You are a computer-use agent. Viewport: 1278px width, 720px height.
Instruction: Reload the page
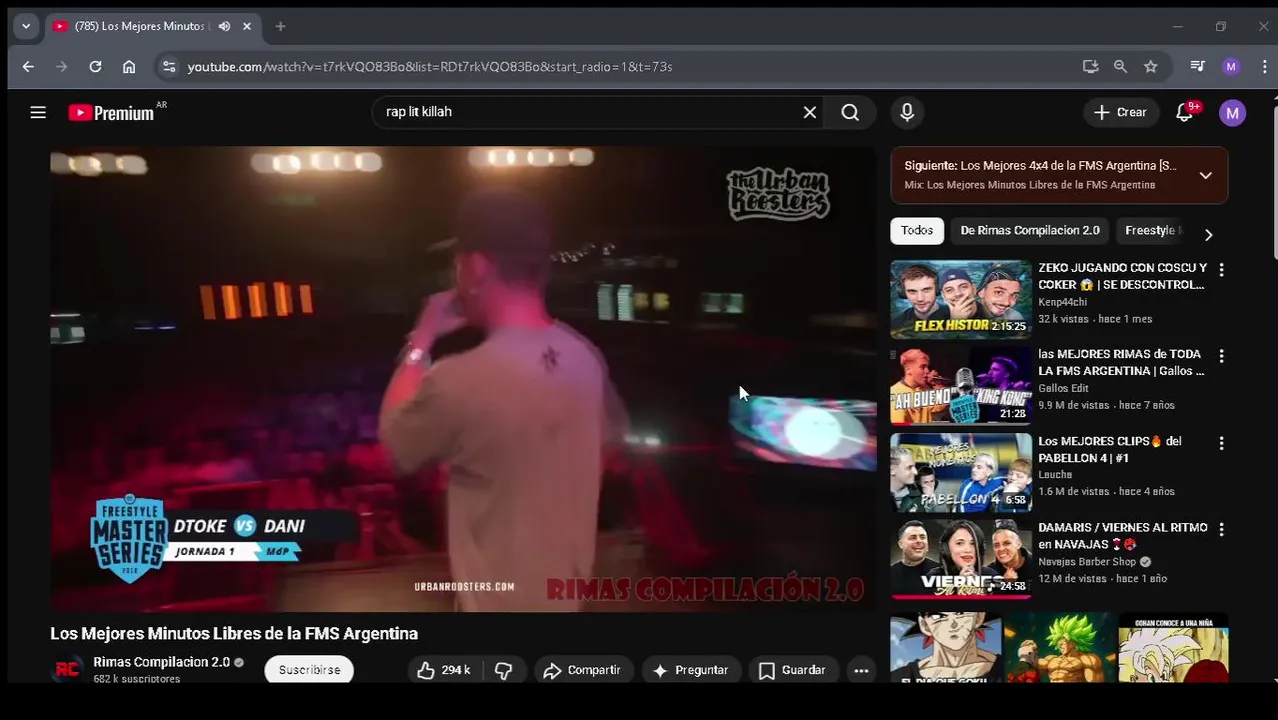pyautogui.click(x=95, y=66)
